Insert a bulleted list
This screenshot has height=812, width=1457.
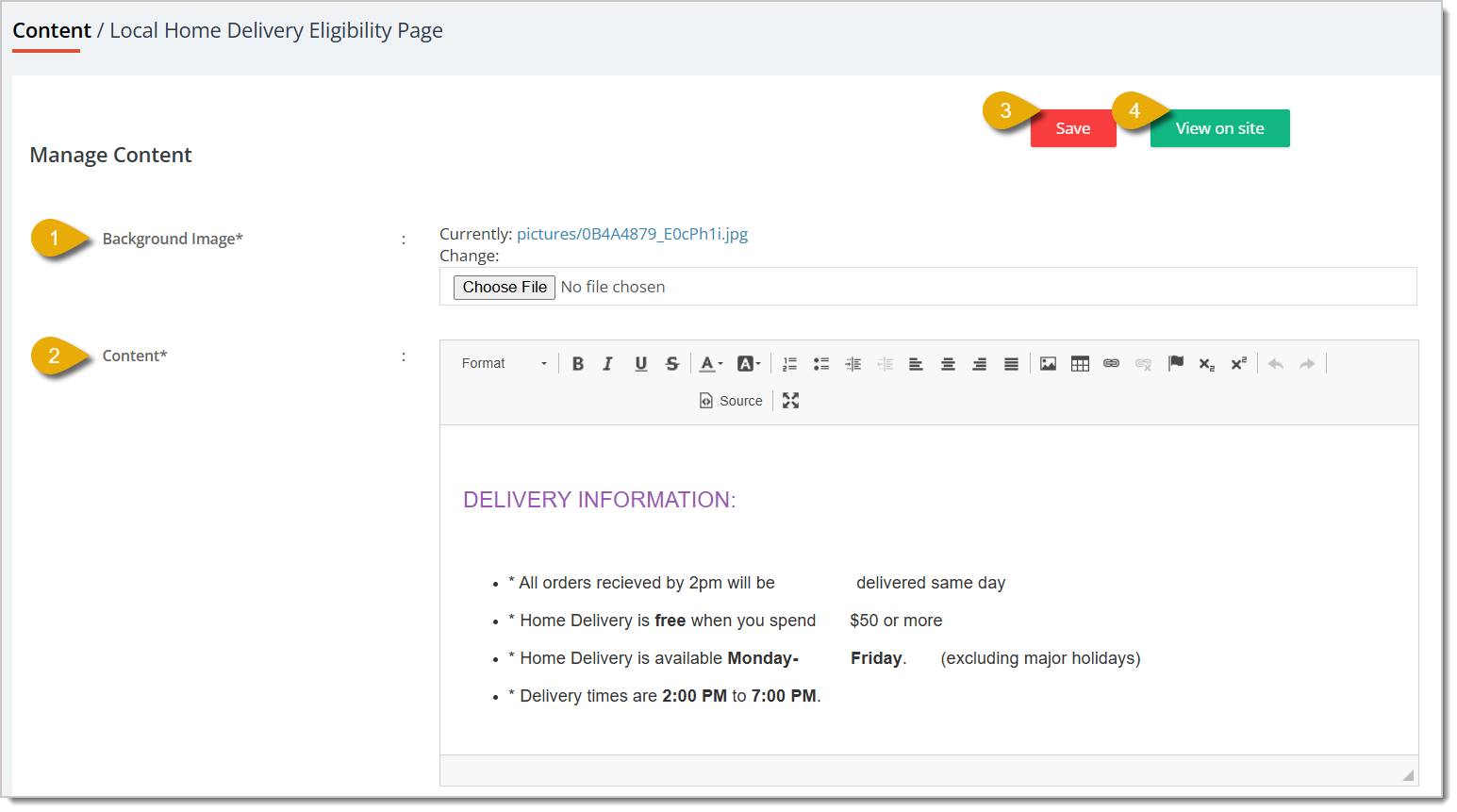pos(821,363)
